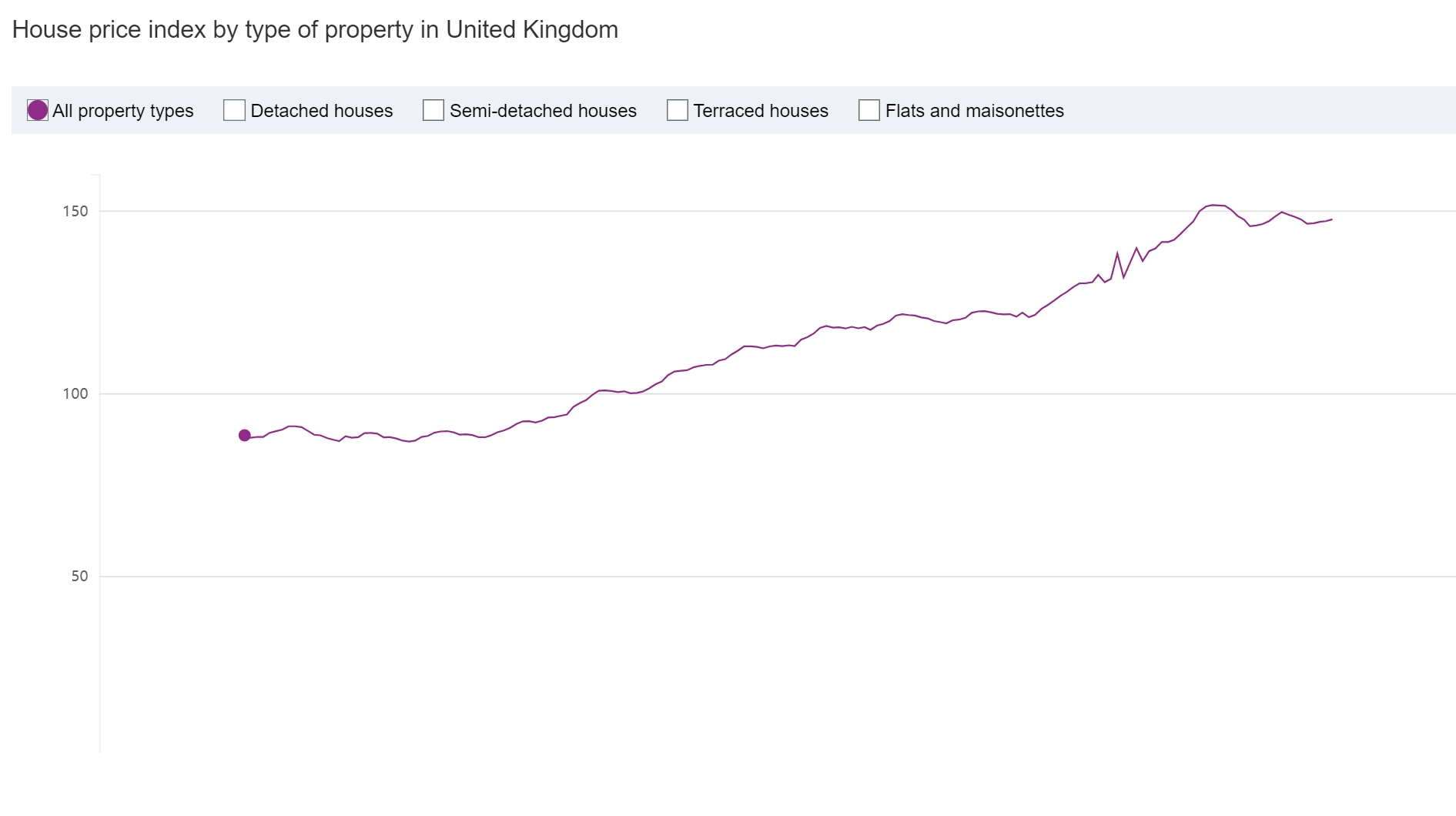Turn on Flats and maisonettes checkbox
Image resolution: width=1456 pixels, height=816 pixels.
tap(869, 110)
